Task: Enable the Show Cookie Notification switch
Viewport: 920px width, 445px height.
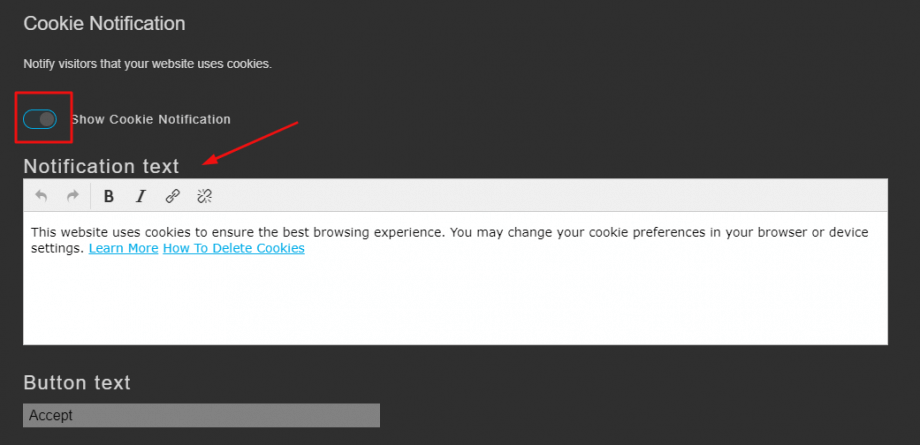Action: pos(40,119)
